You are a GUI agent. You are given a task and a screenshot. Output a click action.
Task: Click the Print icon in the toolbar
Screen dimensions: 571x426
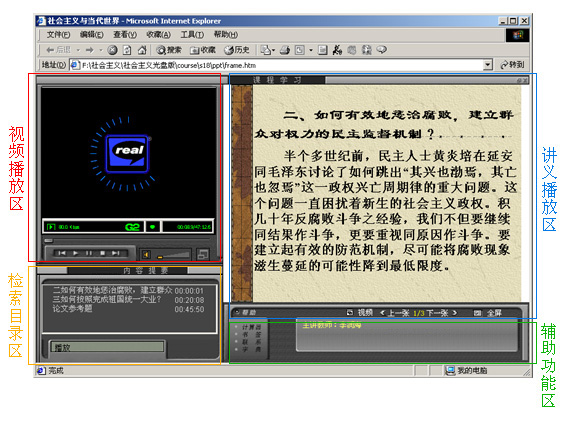click(285, 50)
